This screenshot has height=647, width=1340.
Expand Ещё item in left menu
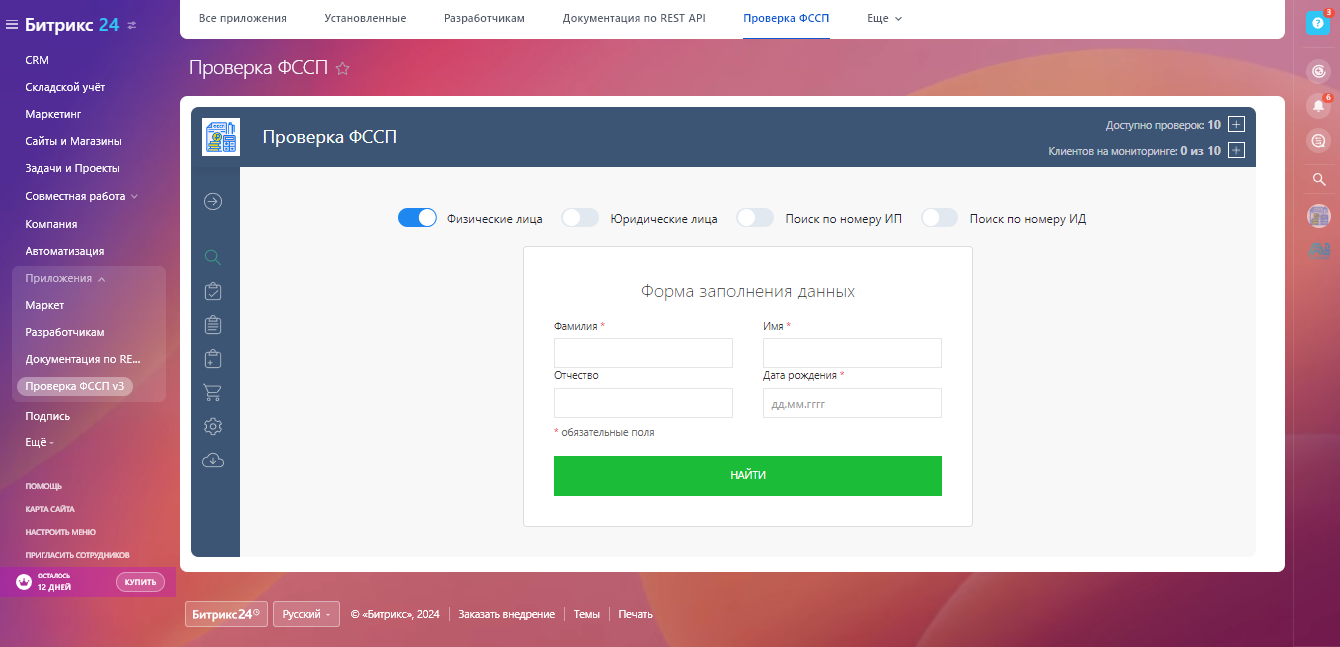click(x=40, y=442)
